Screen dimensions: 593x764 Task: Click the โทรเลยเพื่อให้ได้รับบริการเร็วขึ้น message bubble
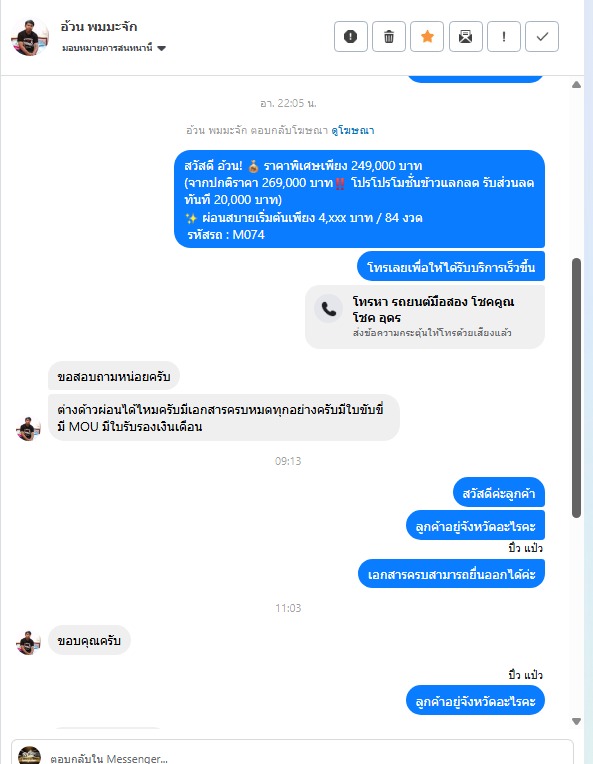coord(451,267)
